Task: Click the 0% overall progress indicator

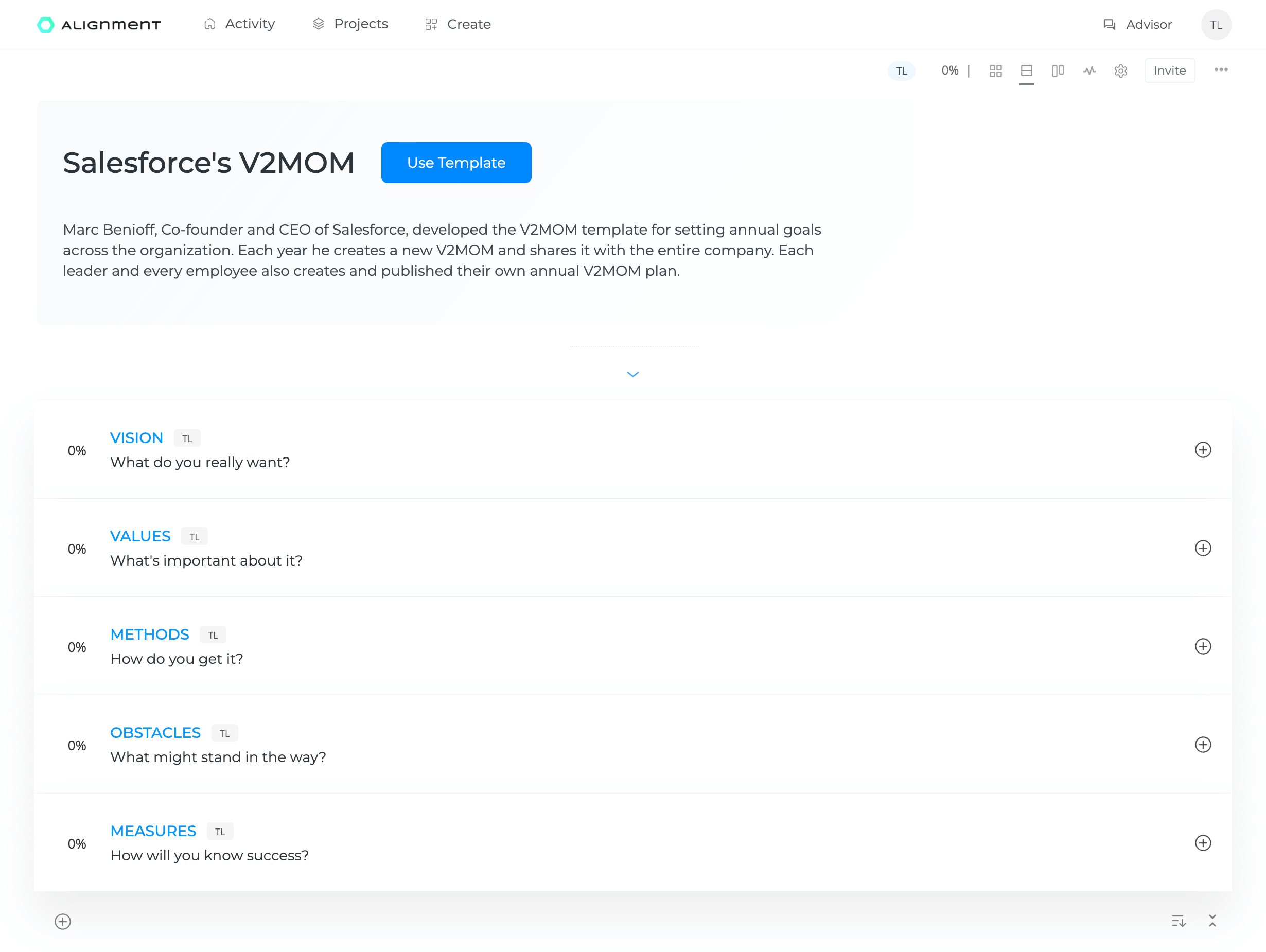Action: [x=949, y=70]
